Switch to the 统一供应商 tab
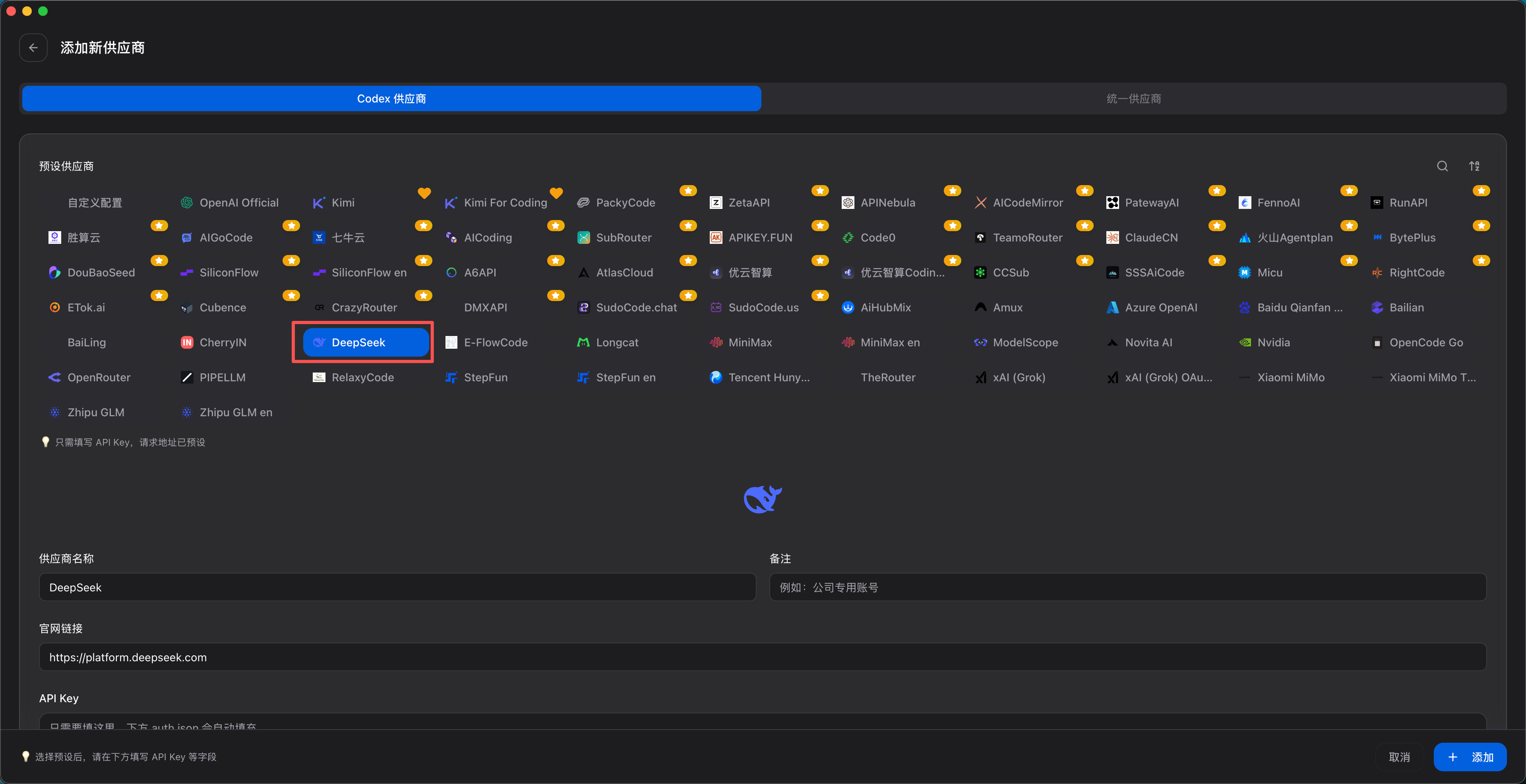This screenshot has width=1526, height=784. (x=1134, y=98)
